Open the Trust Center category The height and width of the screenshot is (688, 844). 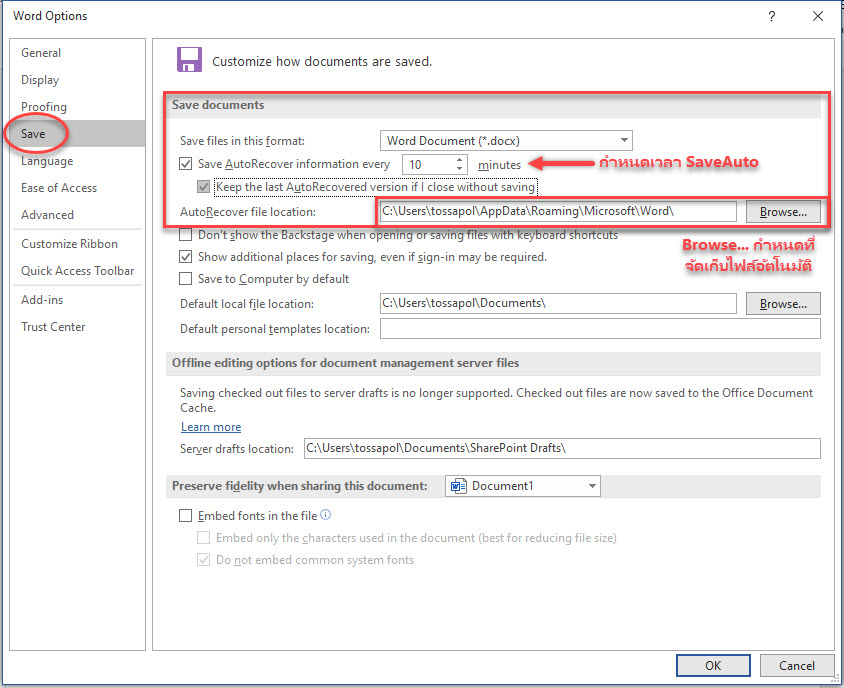tap(78, 327)
